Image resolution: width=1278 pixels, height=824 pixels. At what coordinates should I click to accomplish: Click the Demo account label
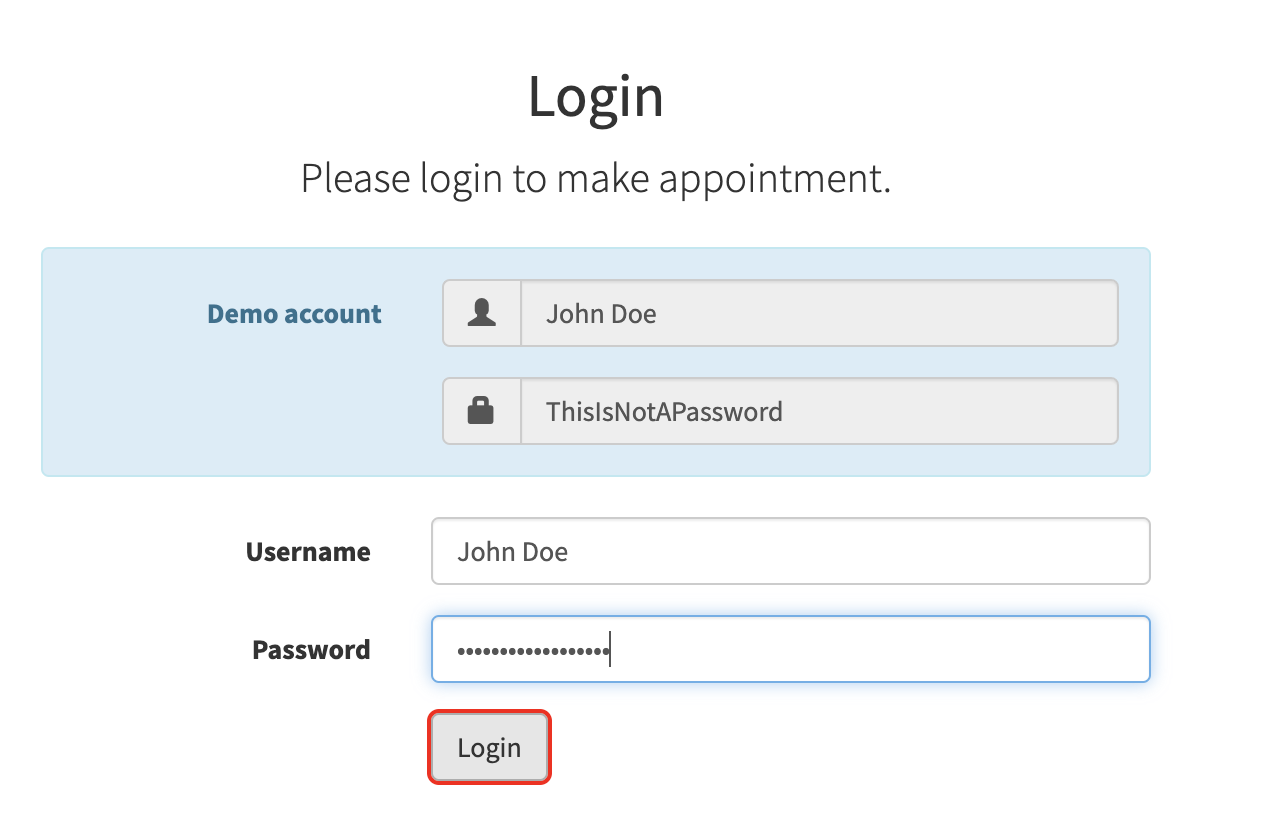[294, 313]
